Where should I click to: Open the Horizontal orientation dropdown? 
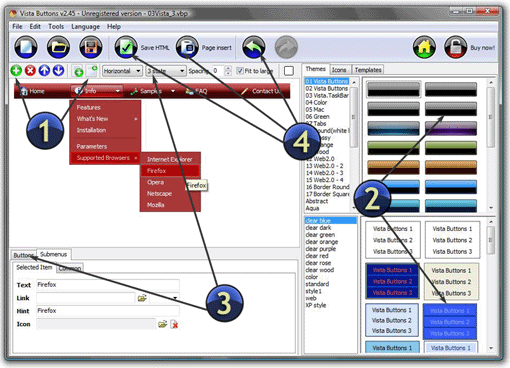click(x=122, y=71)
